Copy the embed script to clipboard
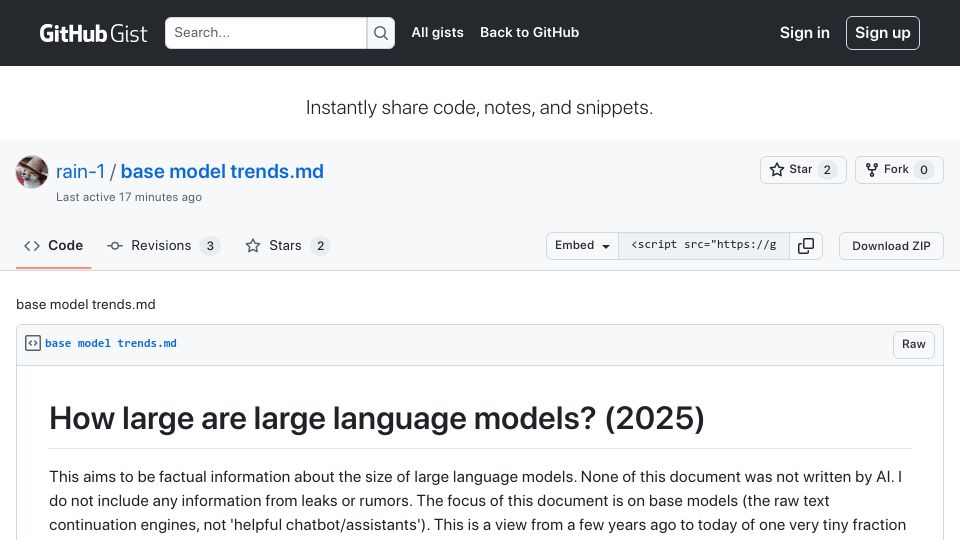 (x=806, y=246)
